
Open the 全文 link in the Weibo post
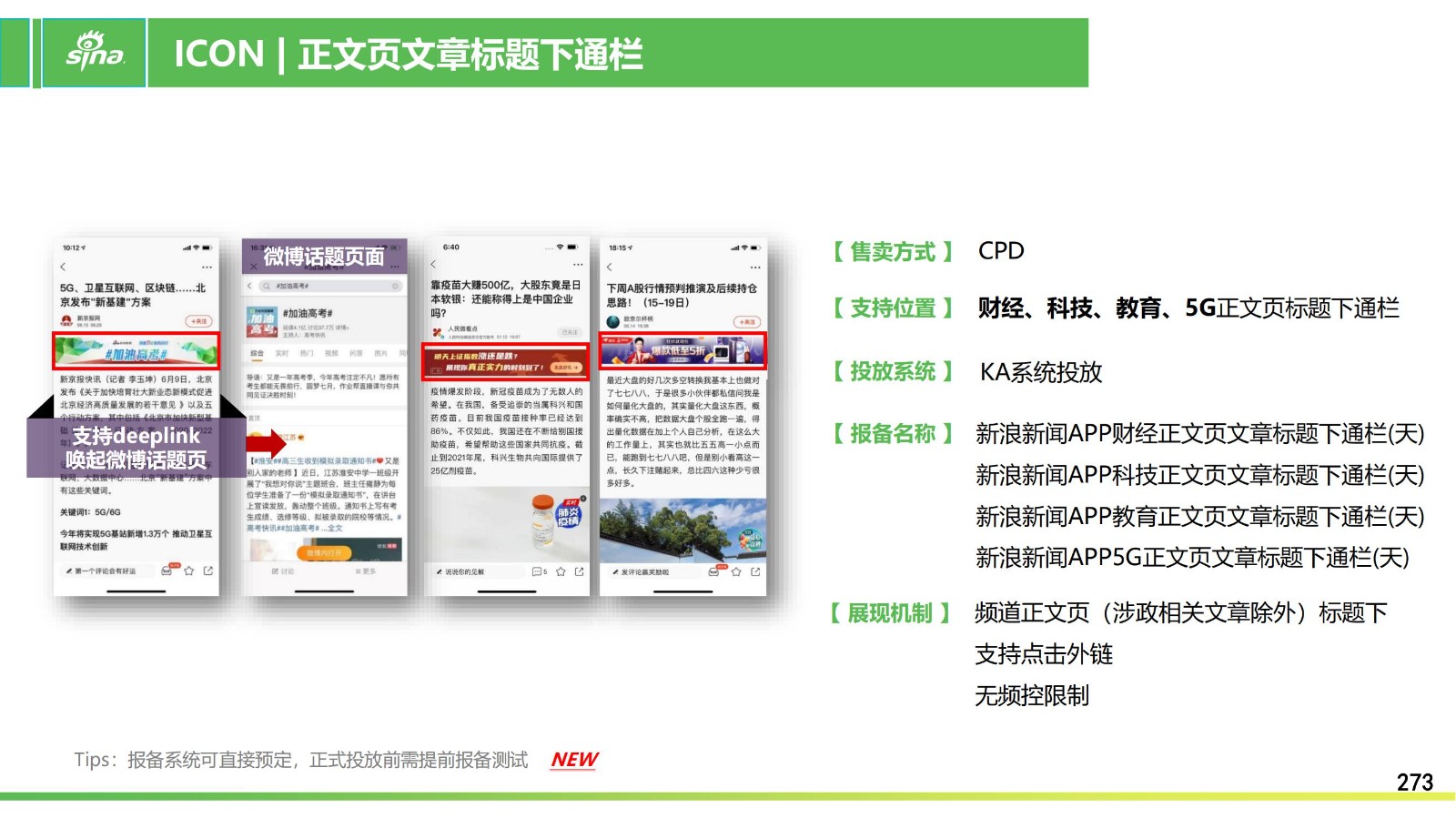tap(335, 528)
